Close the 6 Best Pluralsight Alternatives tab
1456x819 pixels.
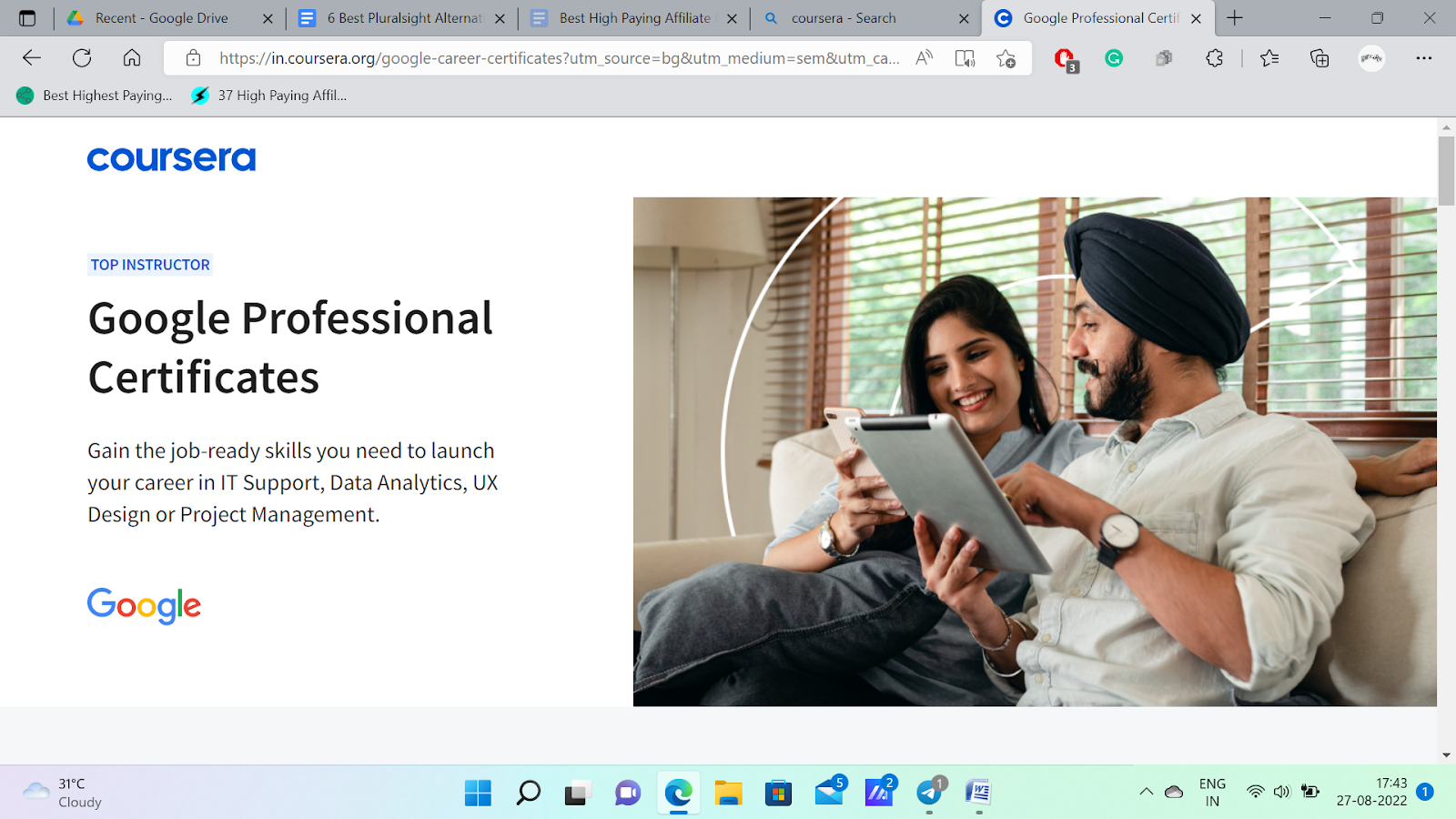[500, 18]
